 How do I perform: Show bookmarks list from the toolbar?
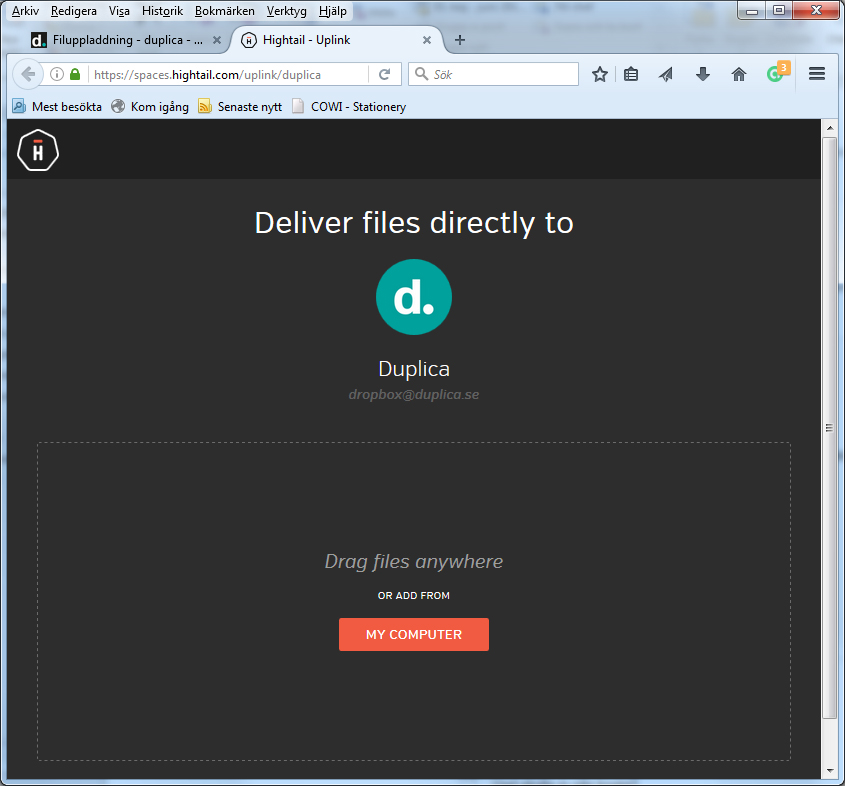point(631,74)
